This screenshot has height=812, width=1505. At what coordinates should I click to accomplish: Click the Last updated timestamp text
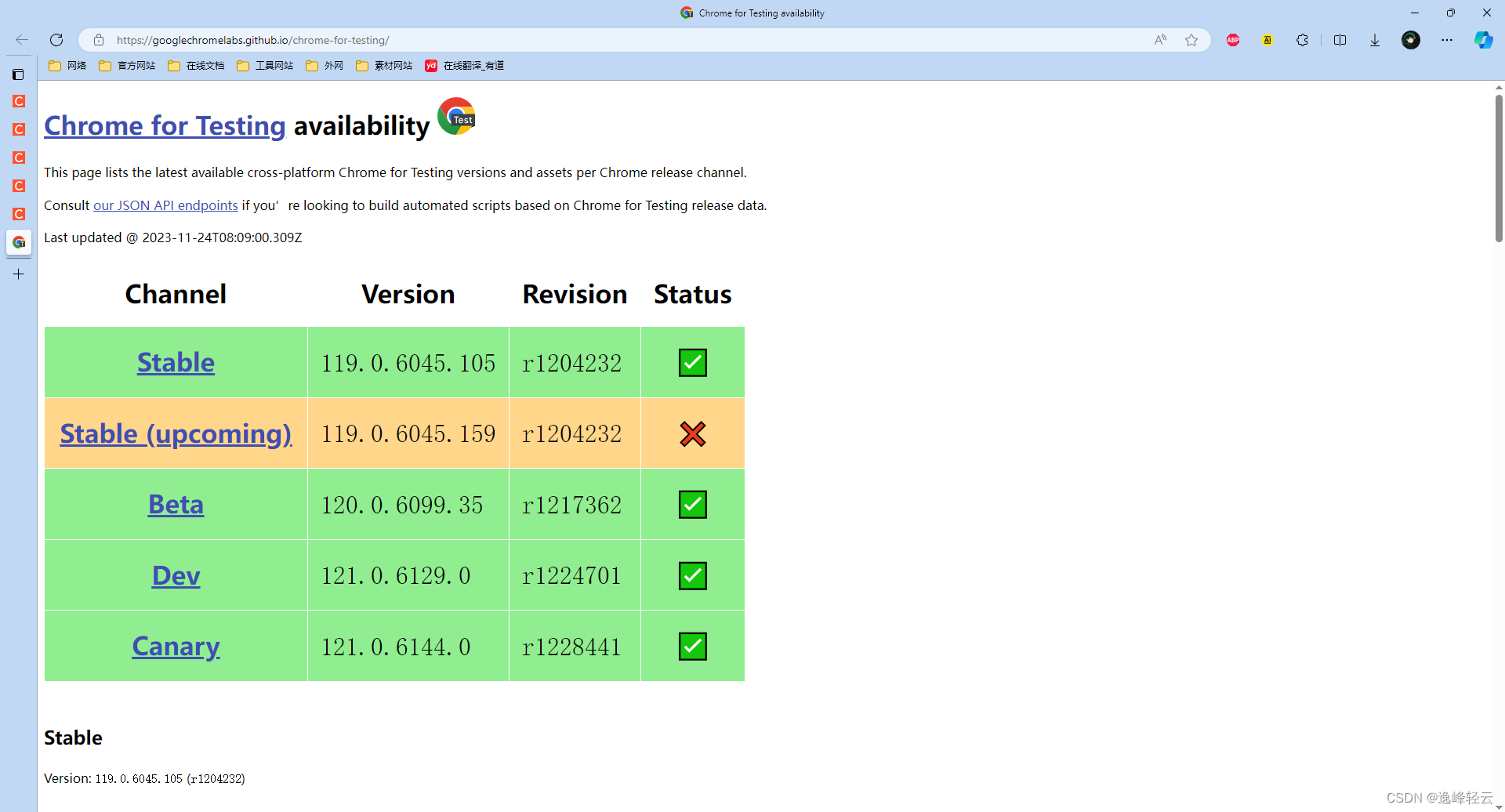tap(172, 237)
